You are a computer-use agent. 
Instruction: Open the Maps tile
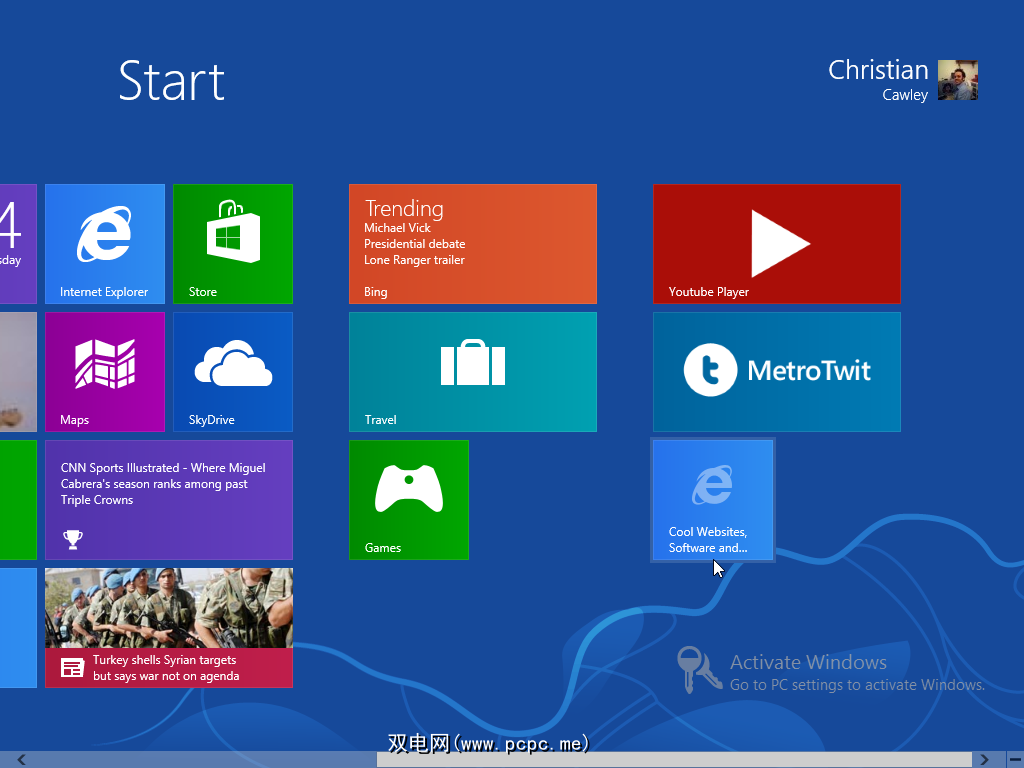(x=105, y=371)
